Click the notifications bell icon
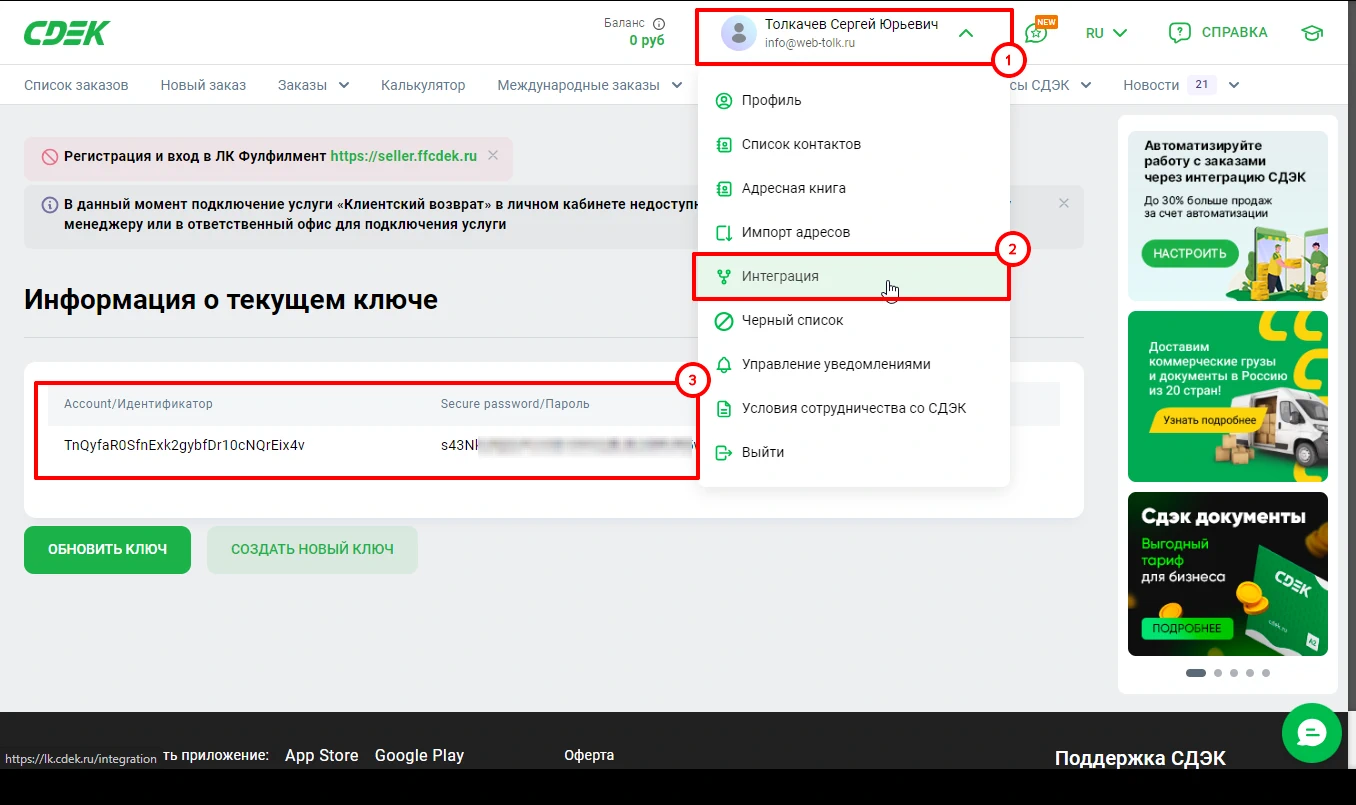This screenshot has width=1356, height=805. 724,364
